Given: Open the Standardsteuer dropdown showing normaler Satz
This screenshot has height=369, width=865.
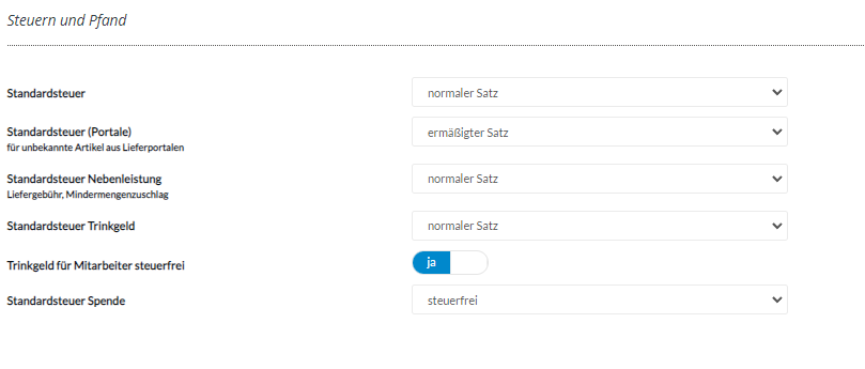Looking at the screenshot, I should 600,92.
